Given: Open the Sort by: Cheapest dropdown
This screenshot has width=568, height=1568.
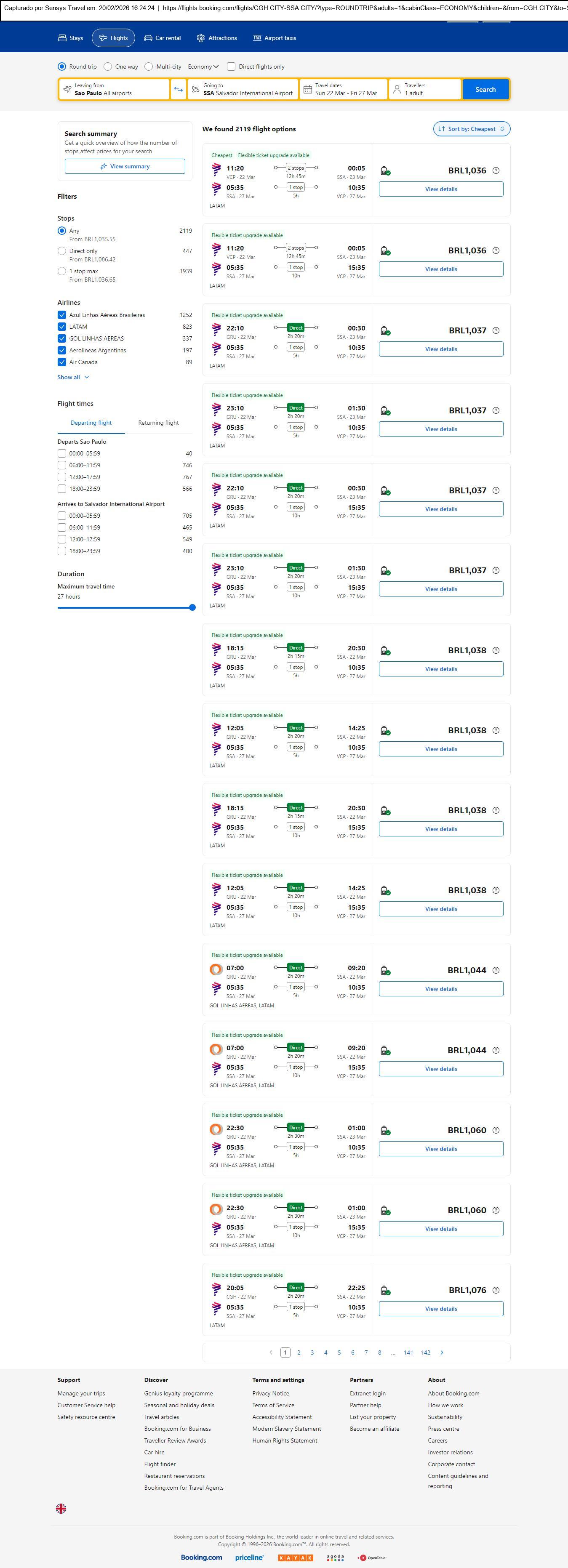Looking at the screenshot, I should click(x=471, y=129).
